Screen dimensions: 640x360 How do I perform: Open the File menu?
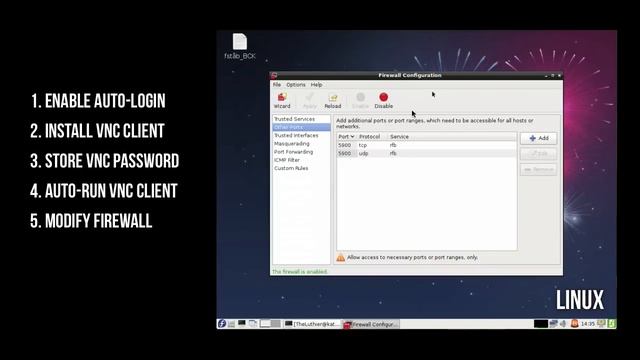click(277, 84)
